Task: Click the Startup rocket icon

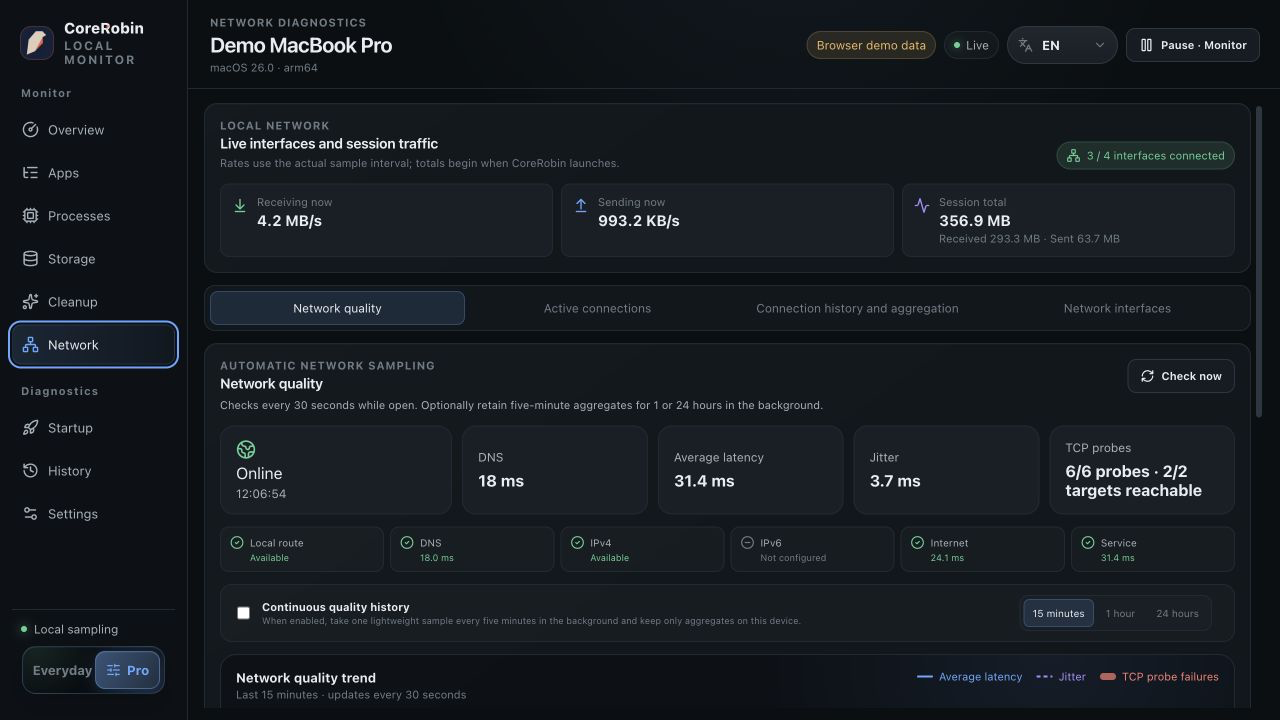Action: (x=30, y=428)
